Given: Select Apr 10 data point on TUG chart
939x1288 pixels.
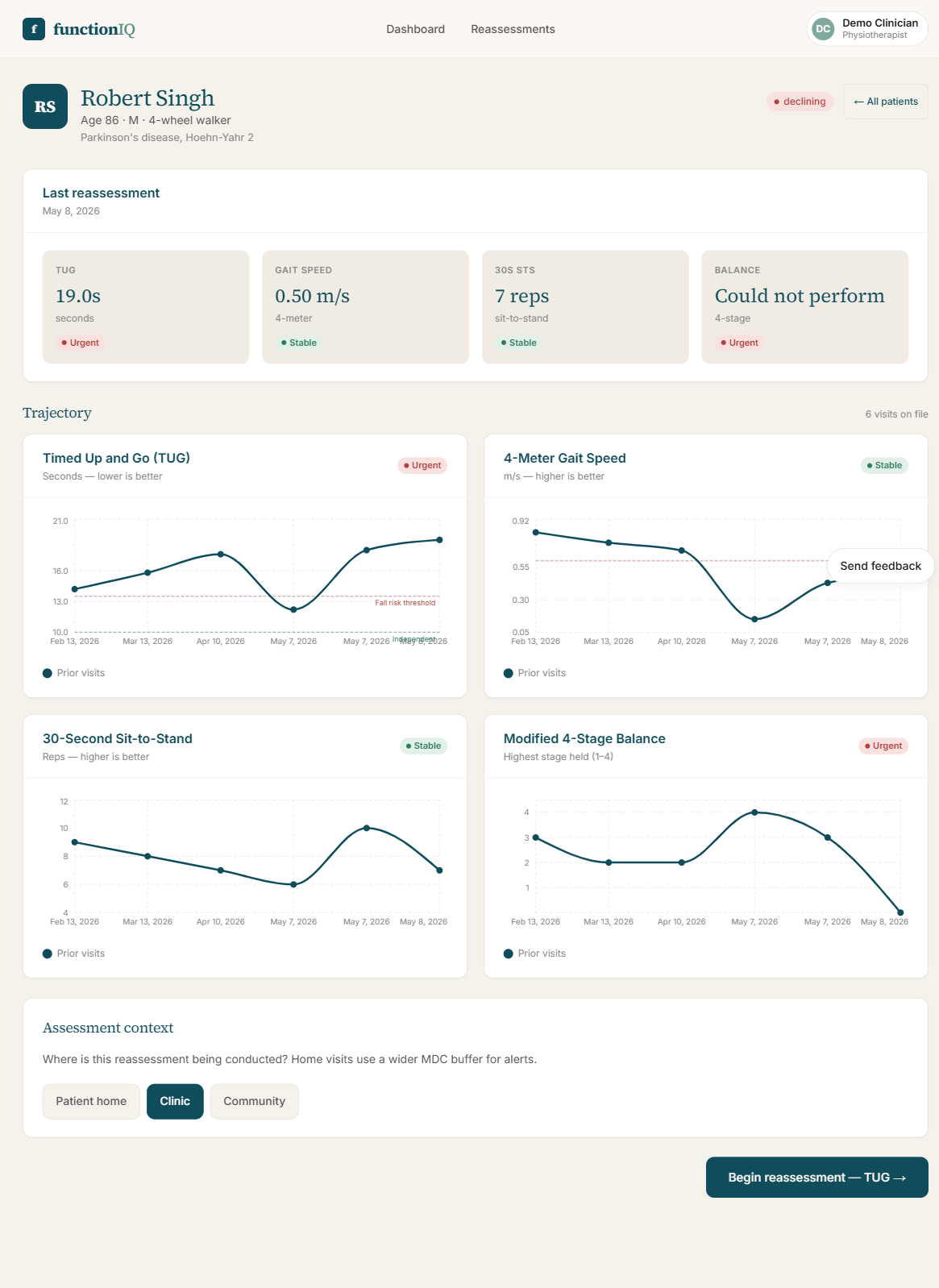Looking at the screenshot, I should click(221, 555).
